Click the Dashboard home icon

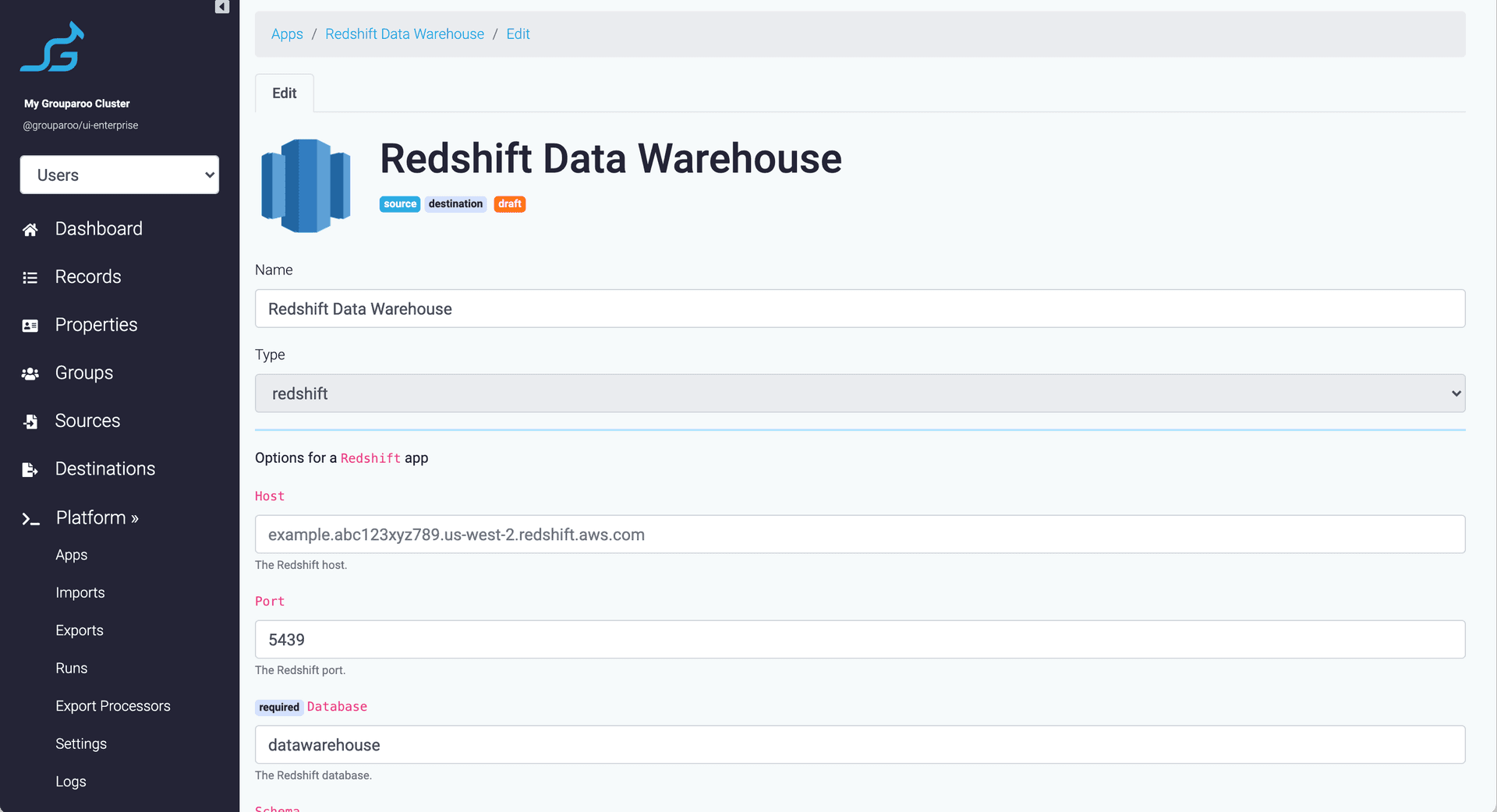pyautogui.click(x=30, y=229)
